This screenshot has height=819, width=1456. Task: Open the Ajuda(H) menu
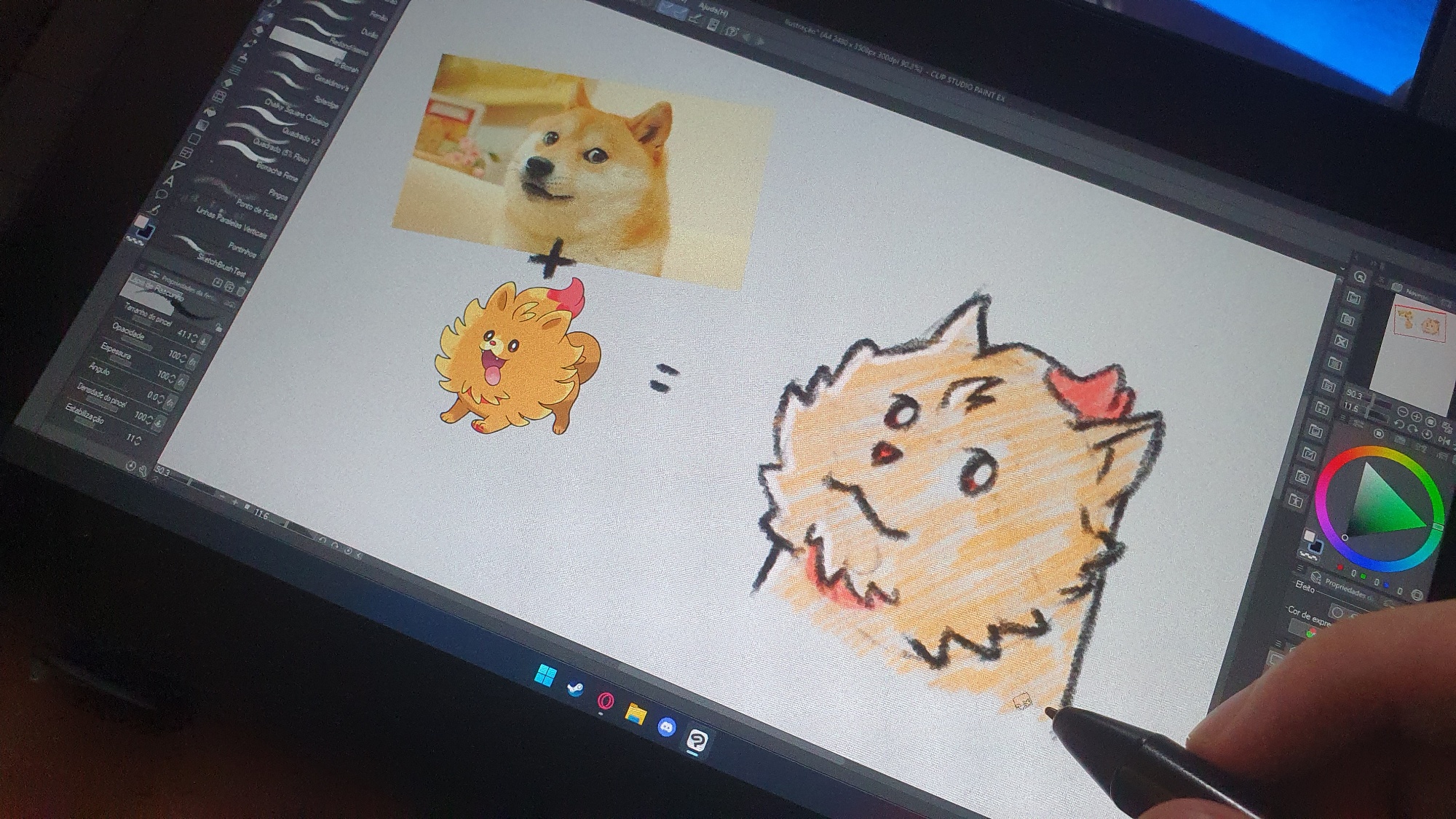click(x=713, y=9)
